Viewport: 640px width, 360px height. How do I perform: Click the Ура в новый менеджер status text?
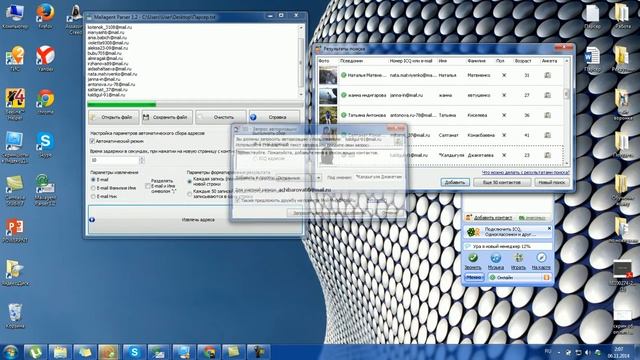click(502, 247)
